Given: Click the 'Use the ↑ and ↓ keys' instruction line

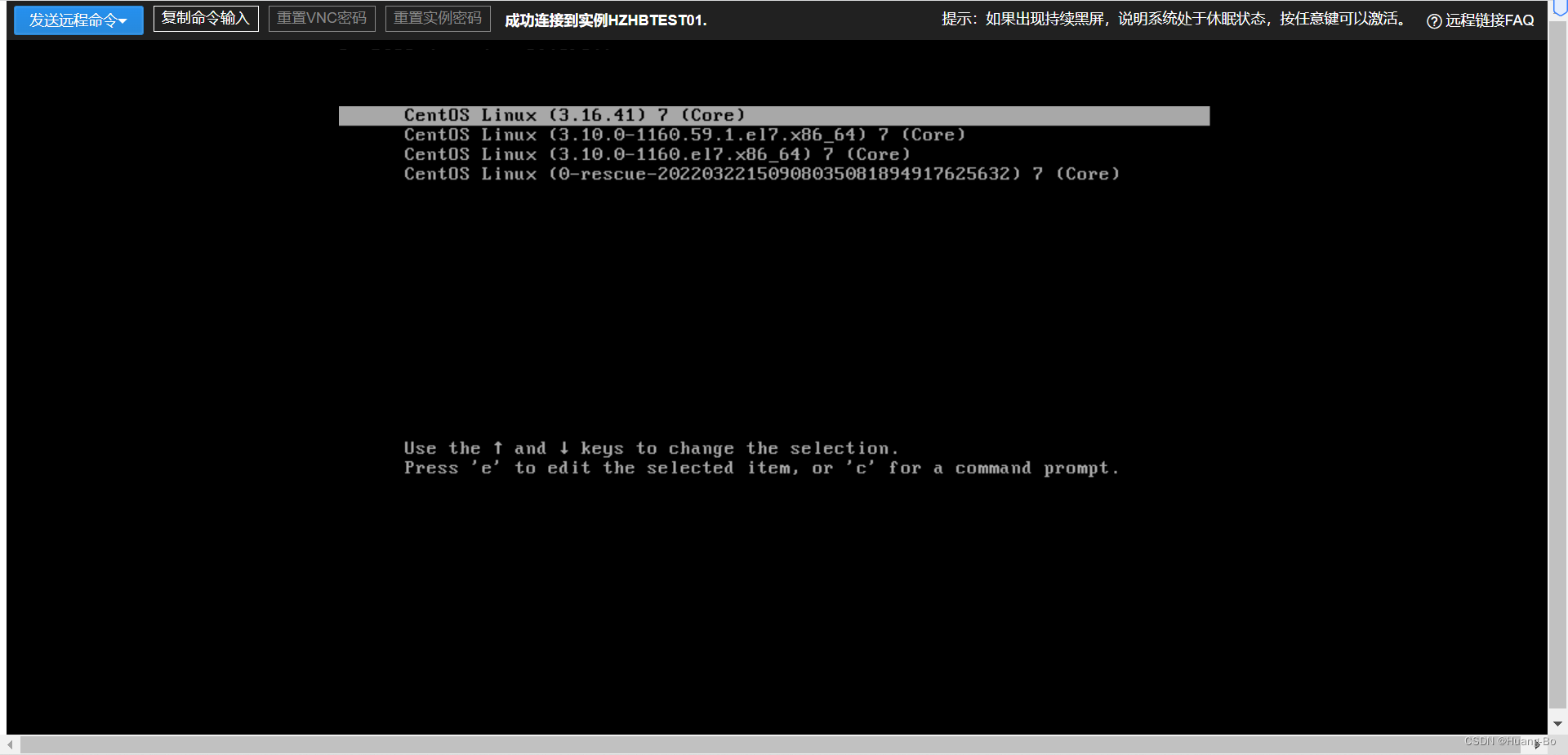Looking at the screenshot, I should coord(651,448).
